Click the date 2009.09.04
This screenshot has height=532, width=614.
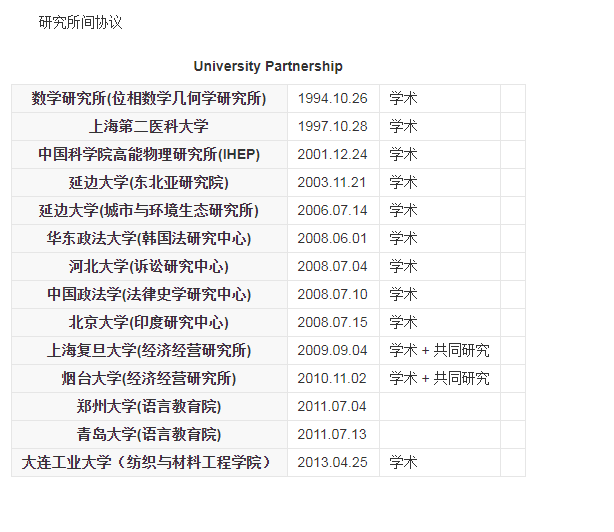tap(332, 350)
